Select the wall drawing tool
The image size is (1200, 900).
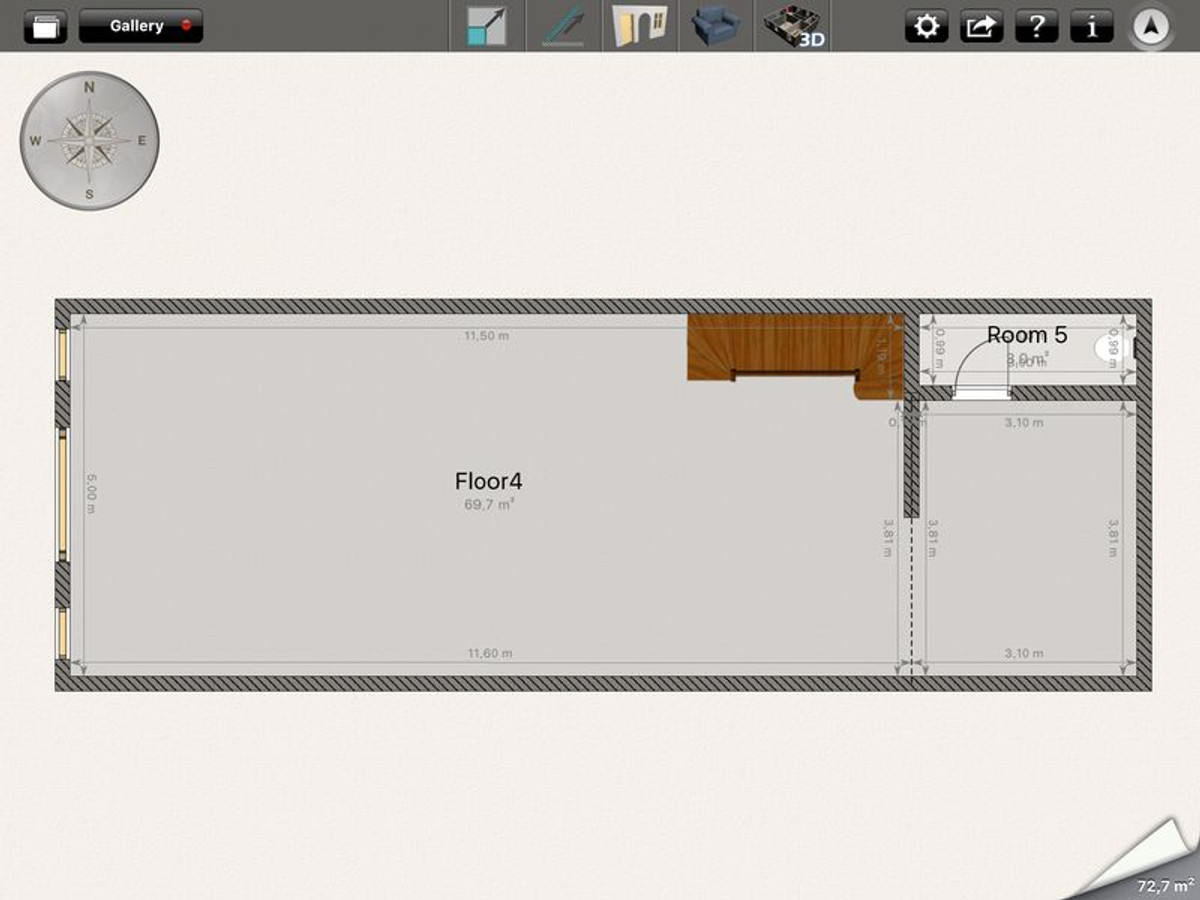click(563, 27)
